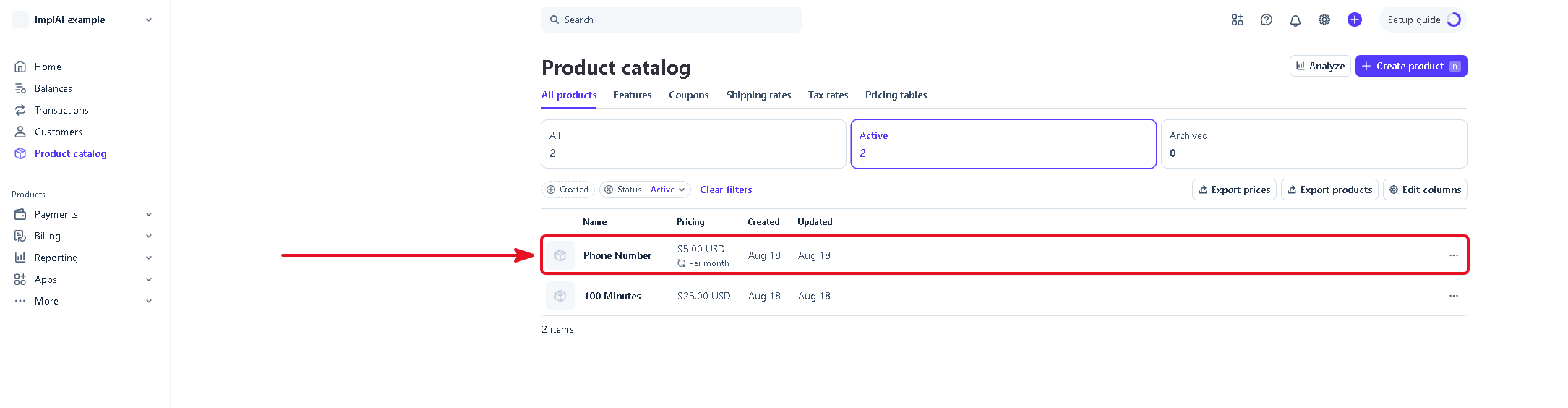
Task: Open the 100 Minutes row options menu
Action: point(1453,296)
